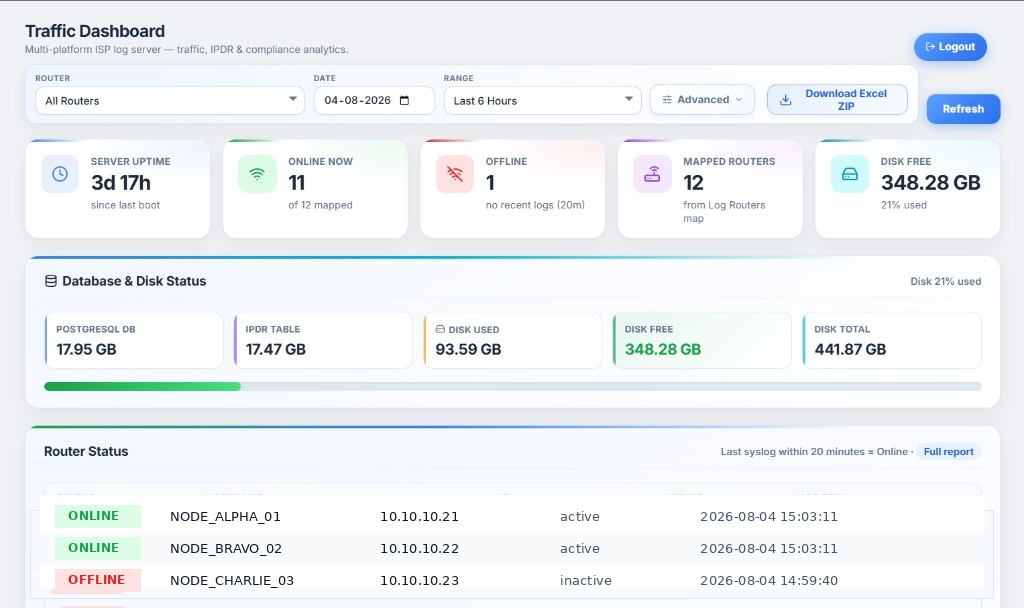Click the OFFLINE badge for NODE_CHARLIE_03
This screenshot has height=608, width=1024.
[97, 580]
